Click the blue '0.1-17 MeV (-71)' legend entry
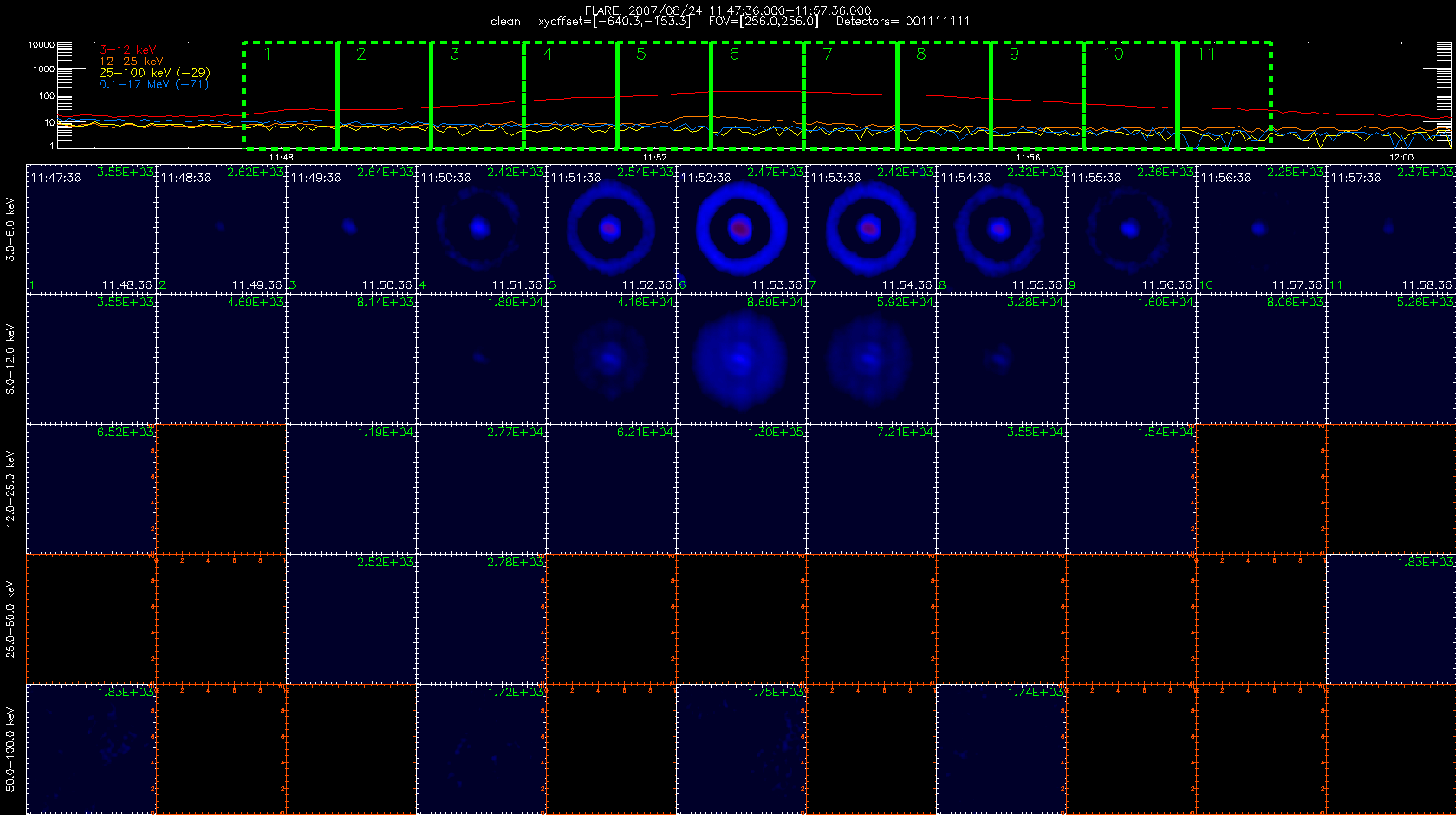 [153, 84]
